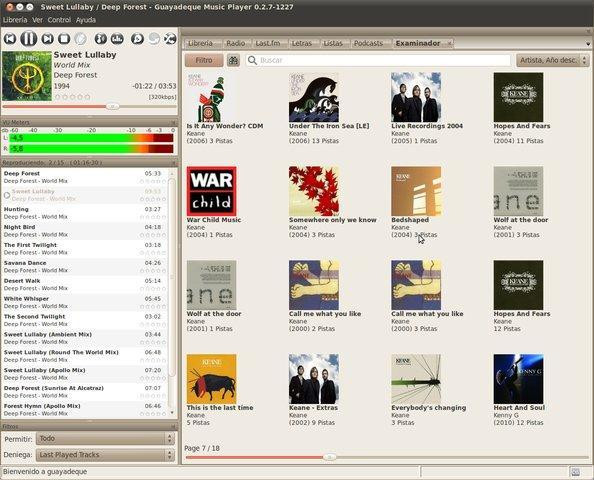
Task: Pause the current song
Action: coord(28,39)
